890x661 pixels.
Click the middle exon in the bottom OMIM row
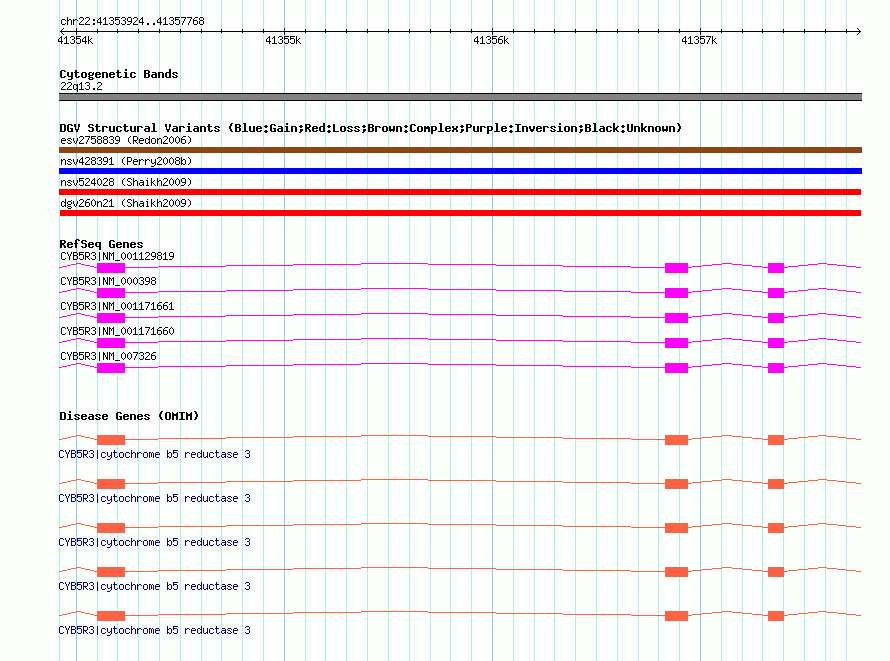[676, 616]
